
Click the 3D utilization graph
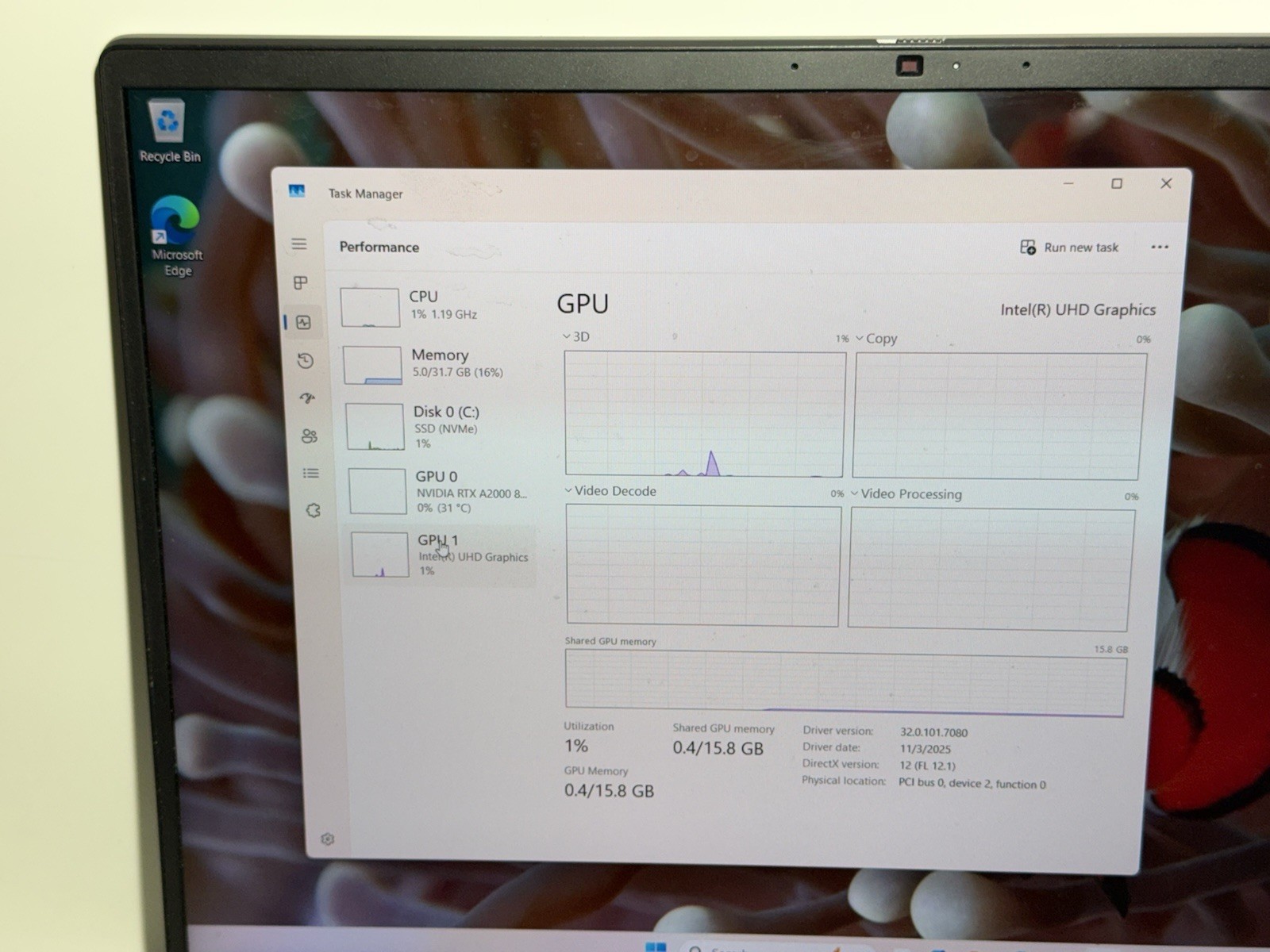tap(705, 414)
